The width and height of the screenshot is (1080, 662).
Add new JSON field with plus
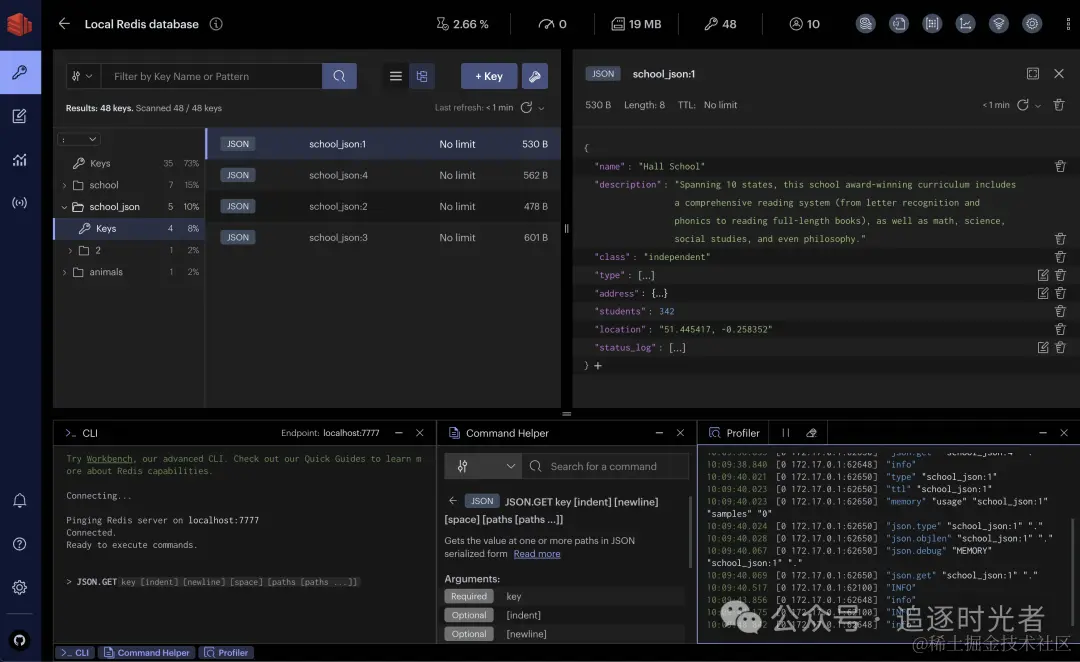tap(598, 366)
